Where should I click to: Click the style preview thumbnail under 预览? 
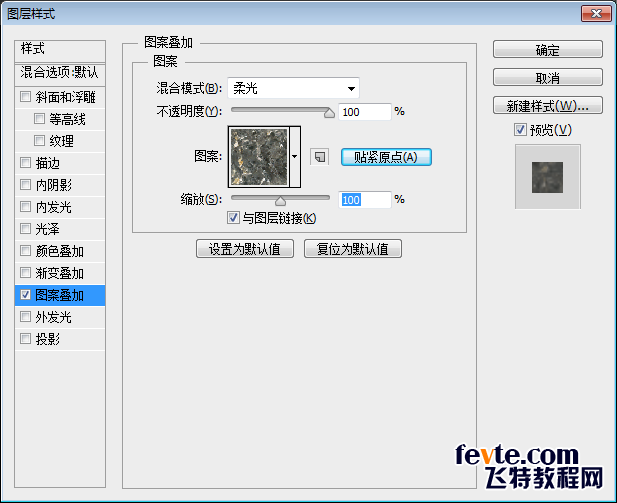547,177
